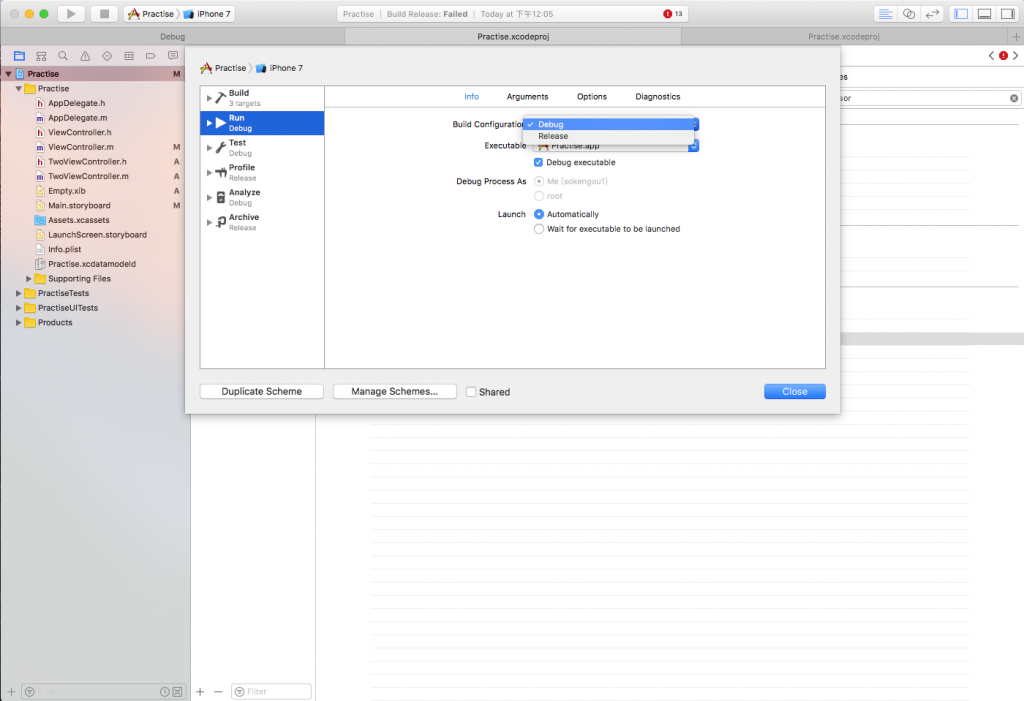Click the blue Close button
This screenshot has height=701, width=1024.
(x=795, y=391)
